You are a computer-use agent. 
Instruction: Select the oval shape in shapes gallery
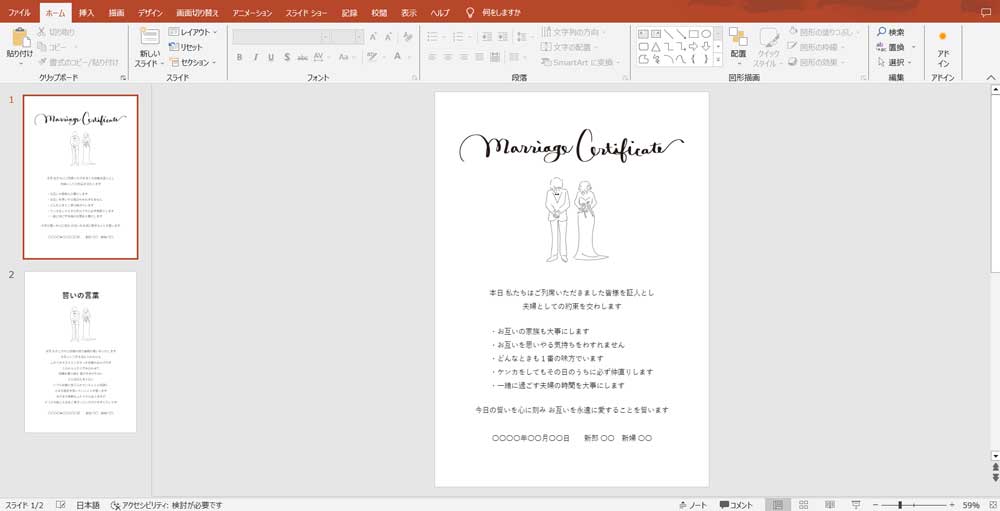(x=706, y=33)
